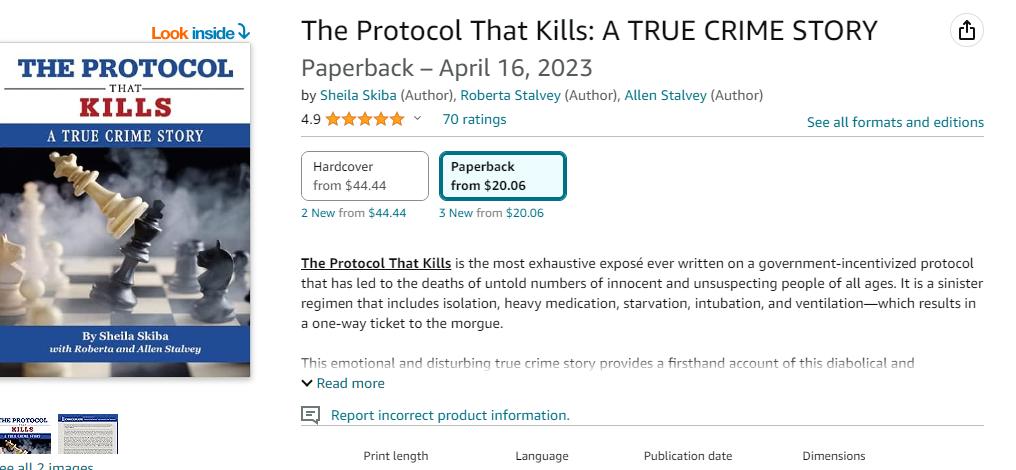Click the orange star rating icons
The image size is (1016, 470).
(364, 120)
